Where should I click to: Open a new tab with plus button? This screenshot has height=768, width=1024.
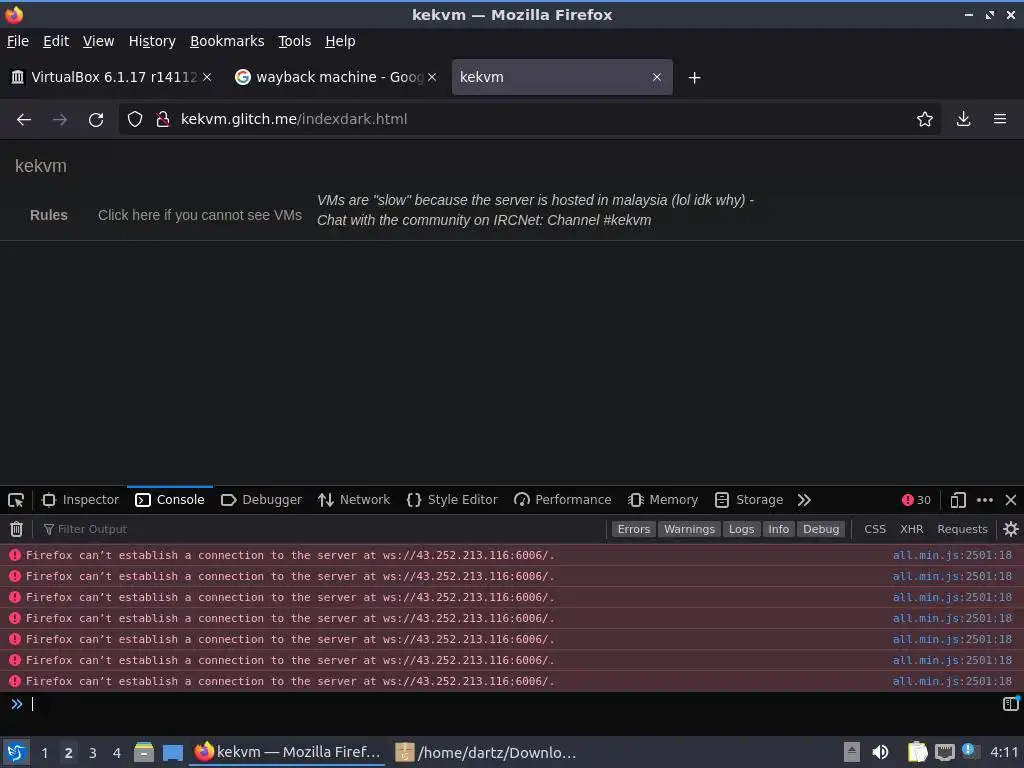[694, 78]
